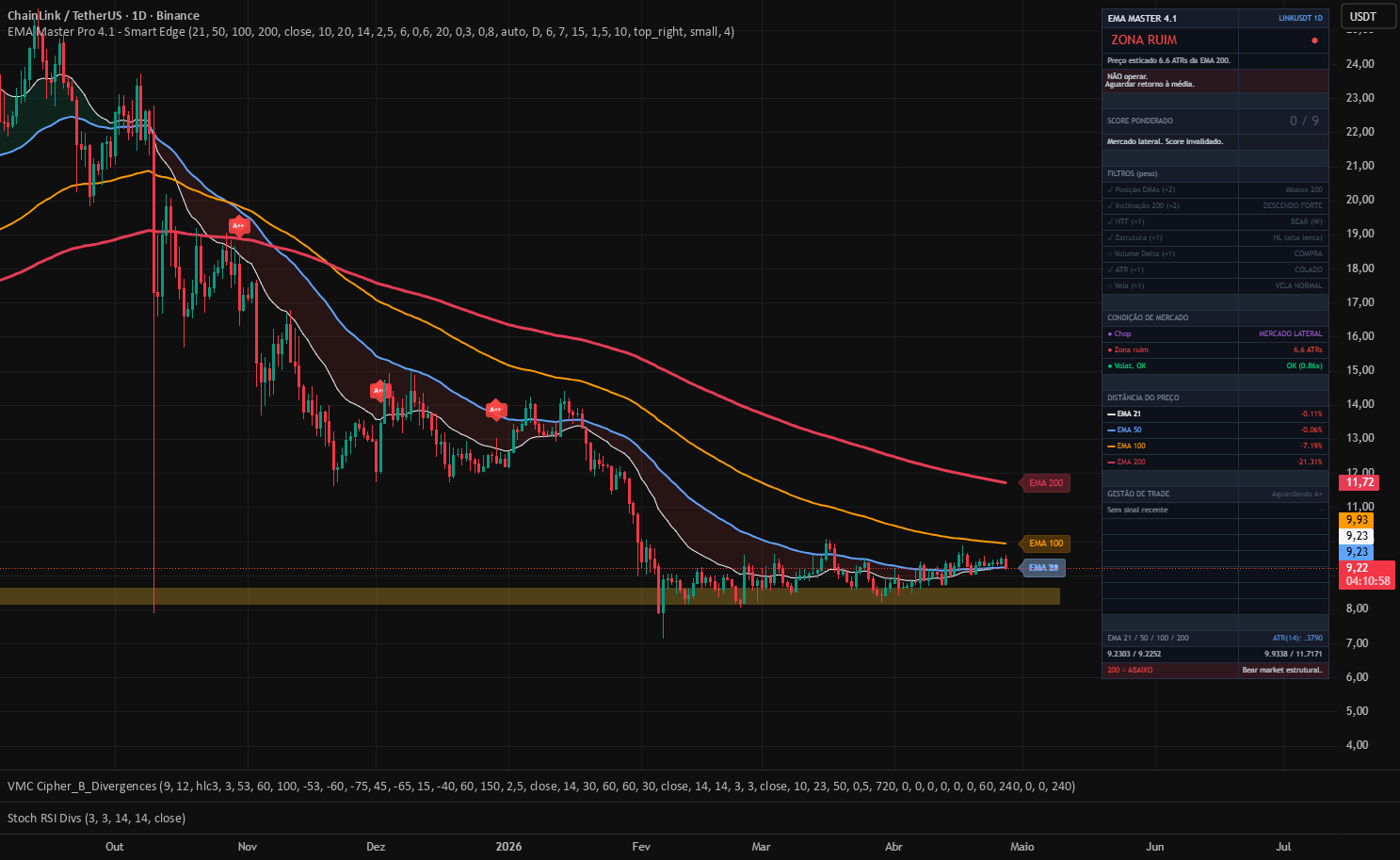Click the EMA 100 line label
The width and height of the screenshot is (1400, 860).
coord(1045,544)
